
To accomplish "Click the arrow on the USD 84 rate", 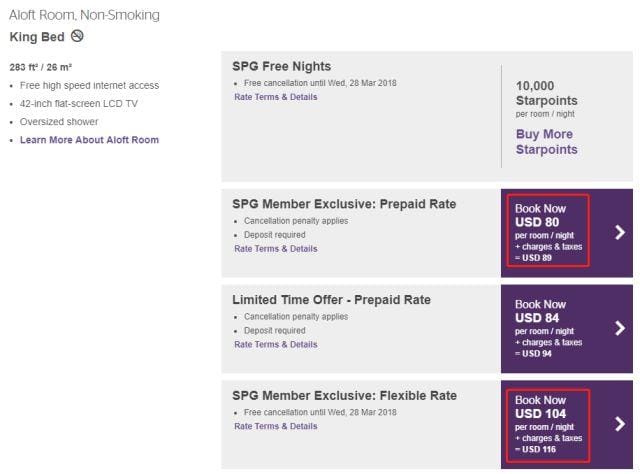I will [621, 327].
